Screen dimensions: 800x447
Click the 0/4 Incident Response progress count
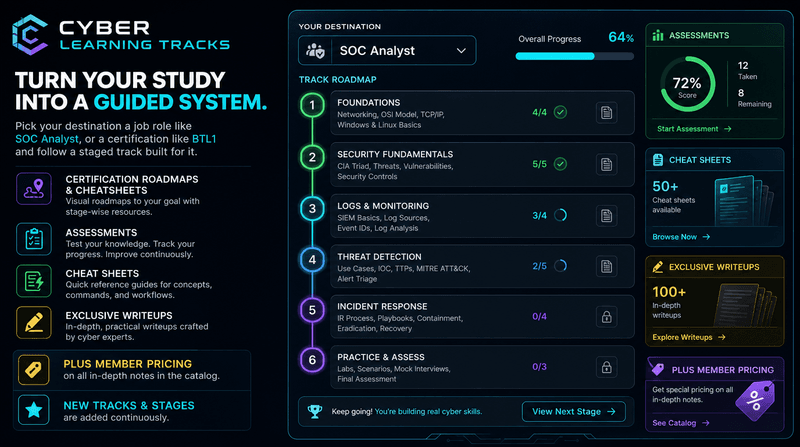tap(539, 316)
